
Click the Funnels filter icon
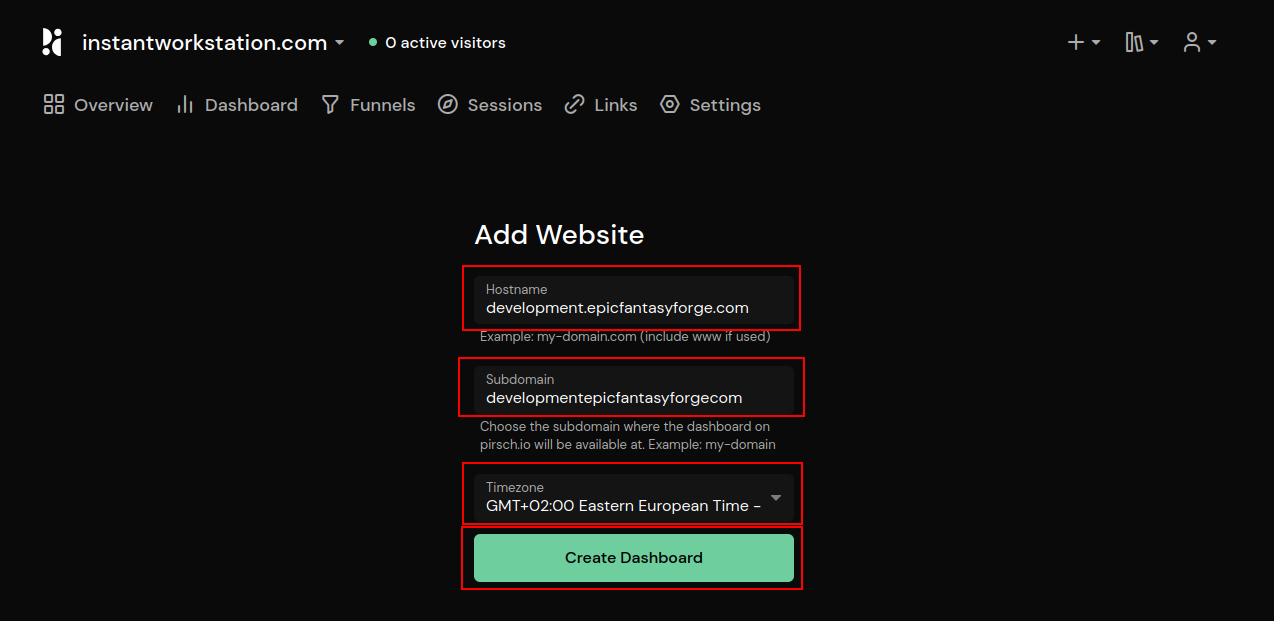point(330,104)
